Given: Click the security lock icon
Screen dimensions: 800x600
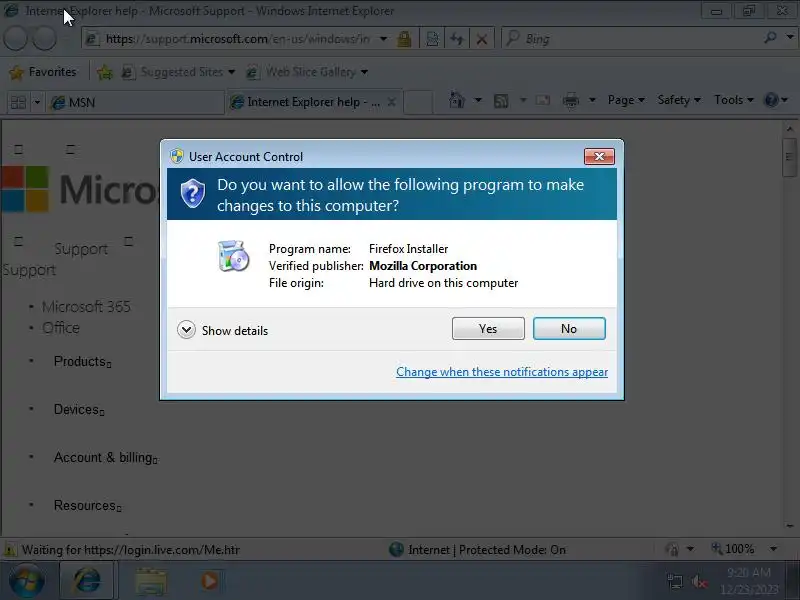Looking at the screenshot, I should (404, 39).
